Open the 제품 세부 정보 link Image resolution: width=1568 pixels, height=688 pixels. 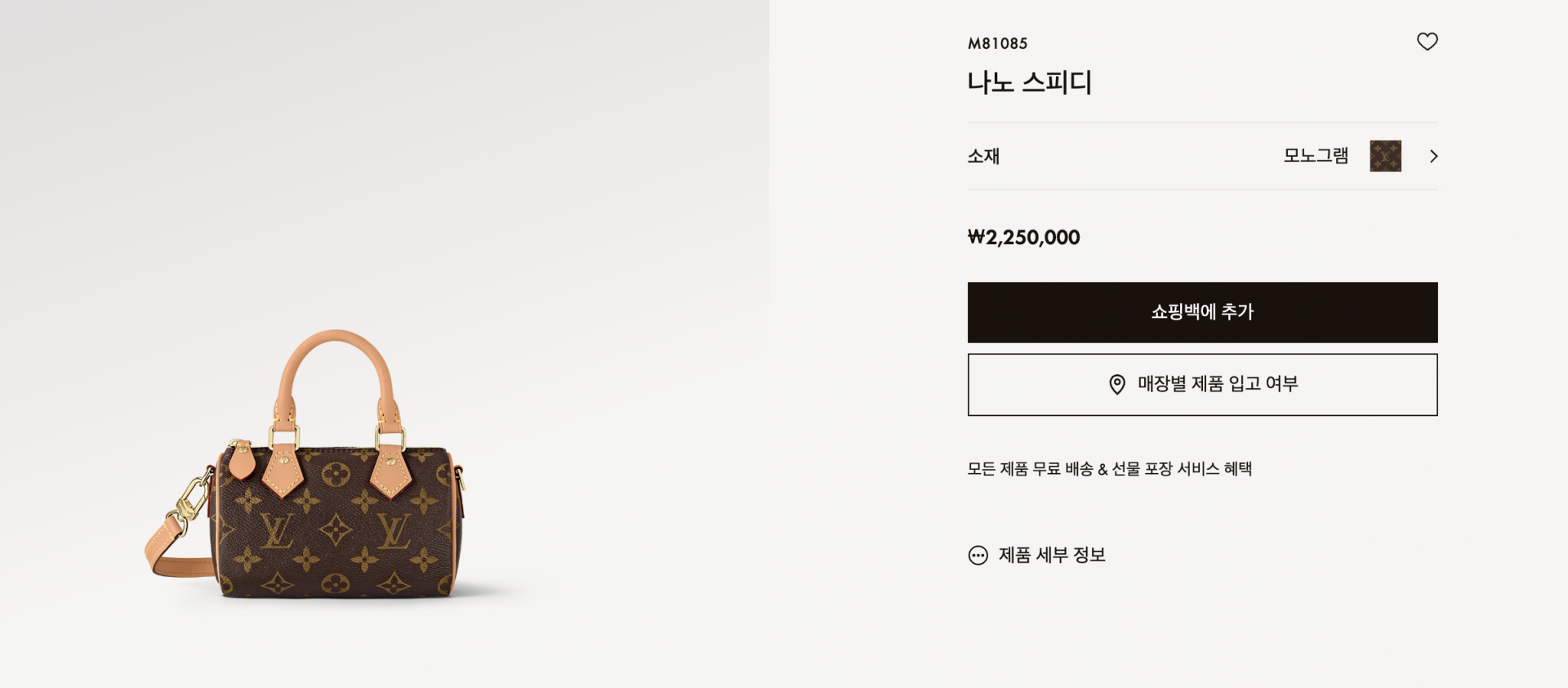(x=1052, y=556)
